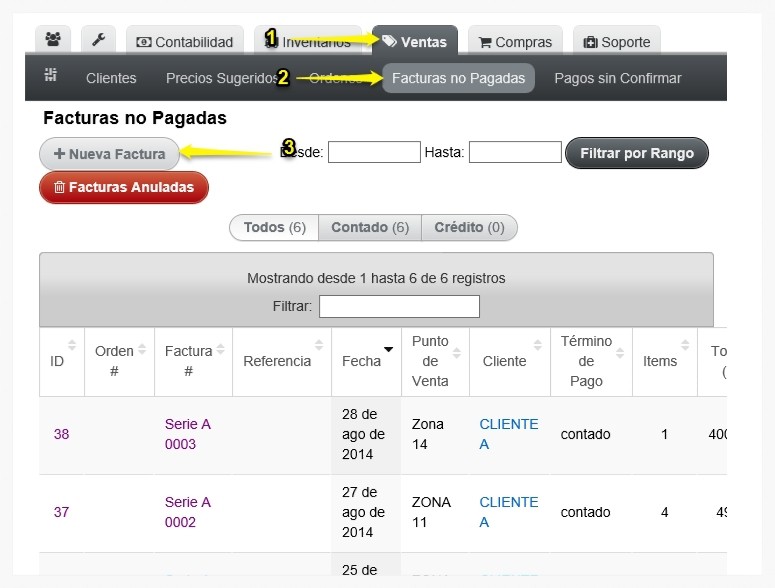Open invoice Serie A 0003
The width and height of the screenshot is (775, 588).
(x=188, y=434)
